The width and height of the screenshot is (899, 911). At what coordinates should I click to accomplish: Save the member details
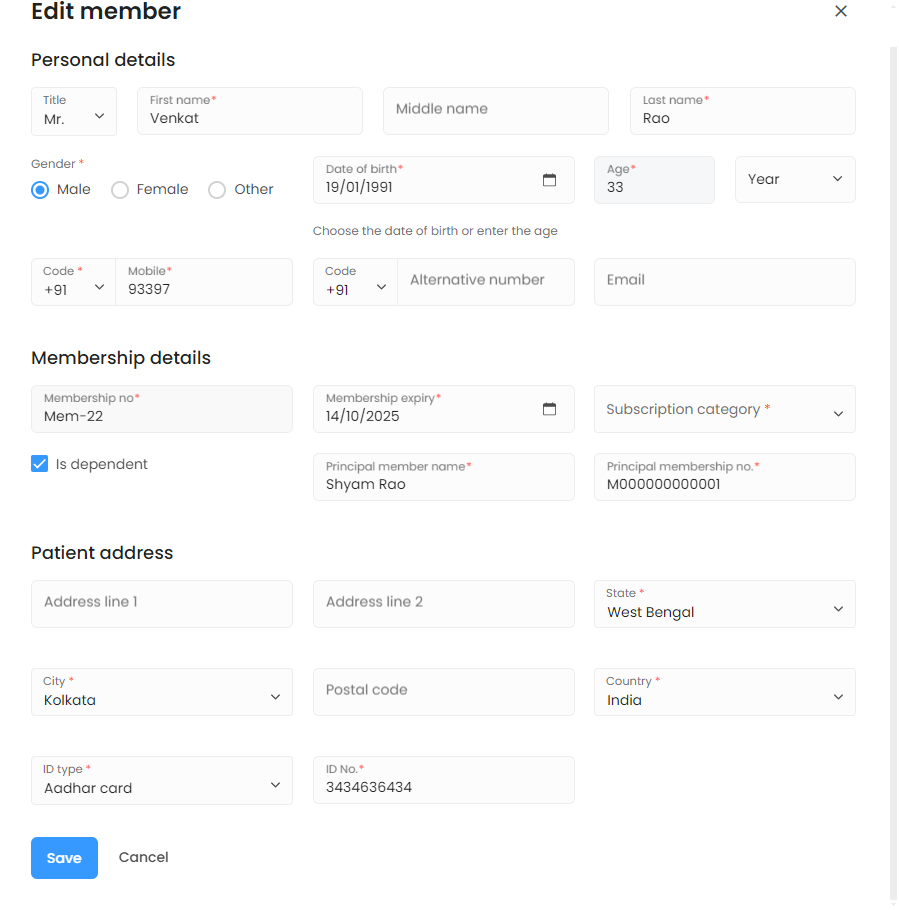click(64, 858)
